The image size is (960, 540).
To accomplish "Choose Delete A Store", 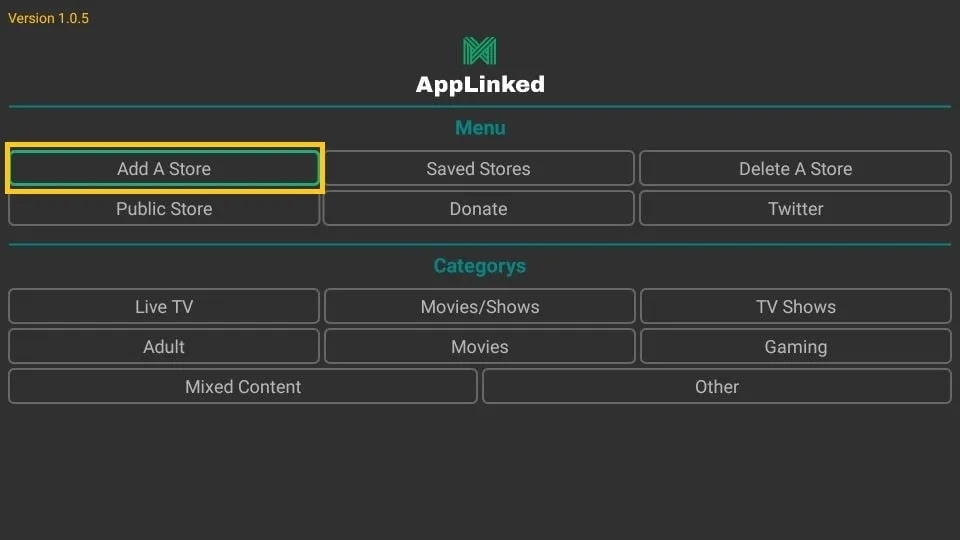I will [795, 168].
